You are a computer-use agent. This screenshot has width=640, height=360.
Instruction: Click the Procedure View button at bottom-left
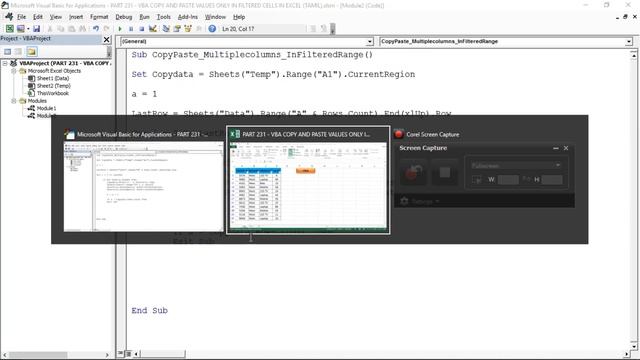(121, 353)
